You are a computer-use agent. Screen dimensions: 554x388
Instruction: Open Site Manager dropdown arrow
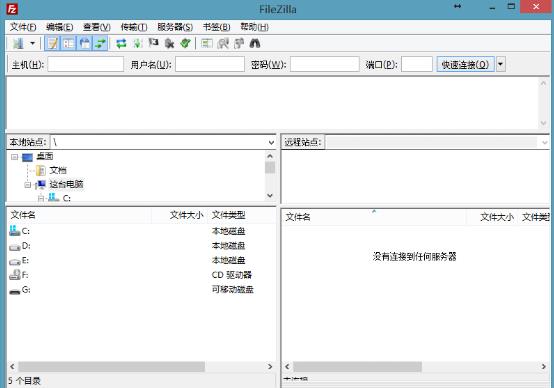point(33,43)
